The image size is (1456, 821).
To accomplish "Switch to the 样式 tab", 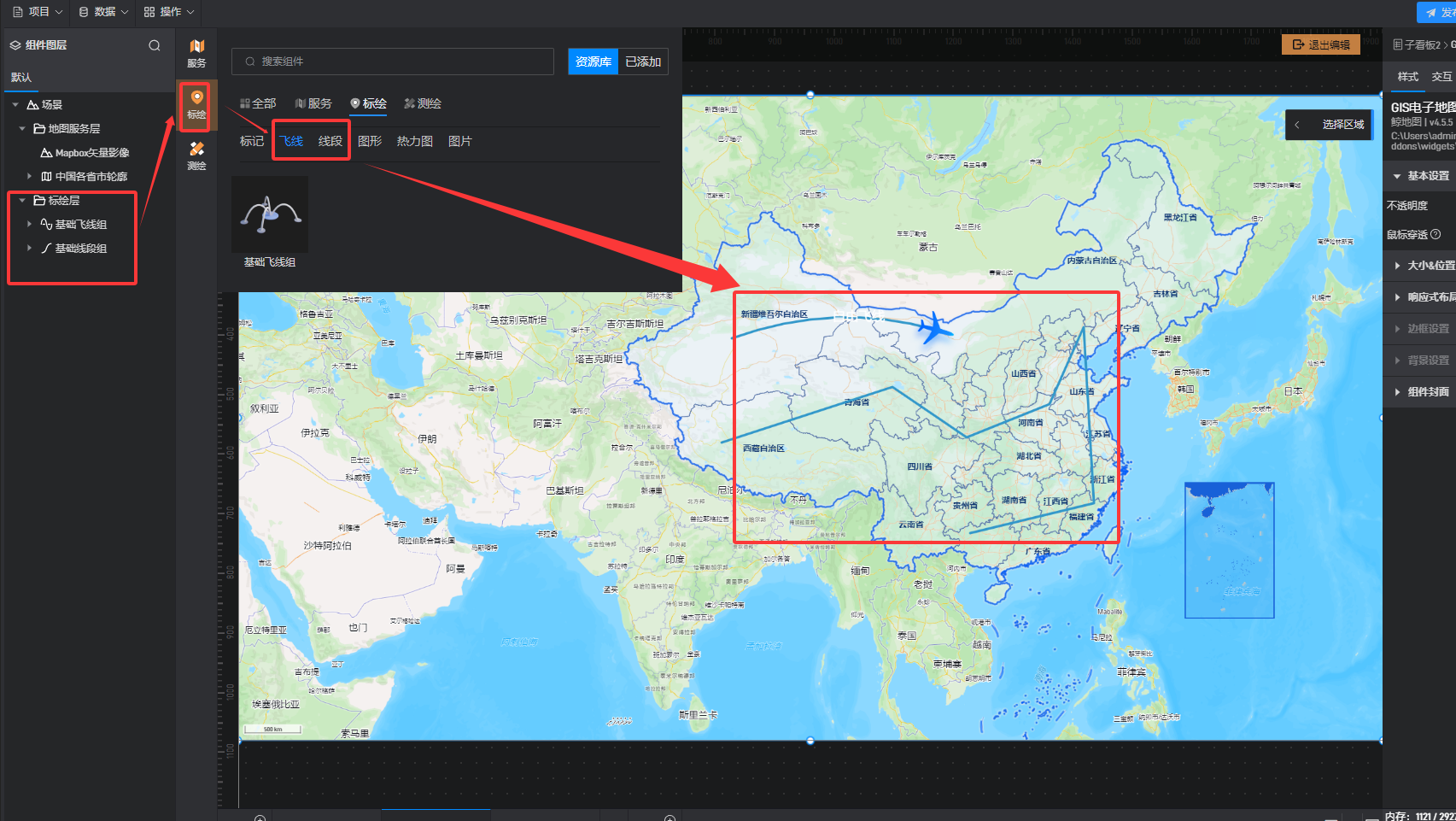I will point(1407,77).
